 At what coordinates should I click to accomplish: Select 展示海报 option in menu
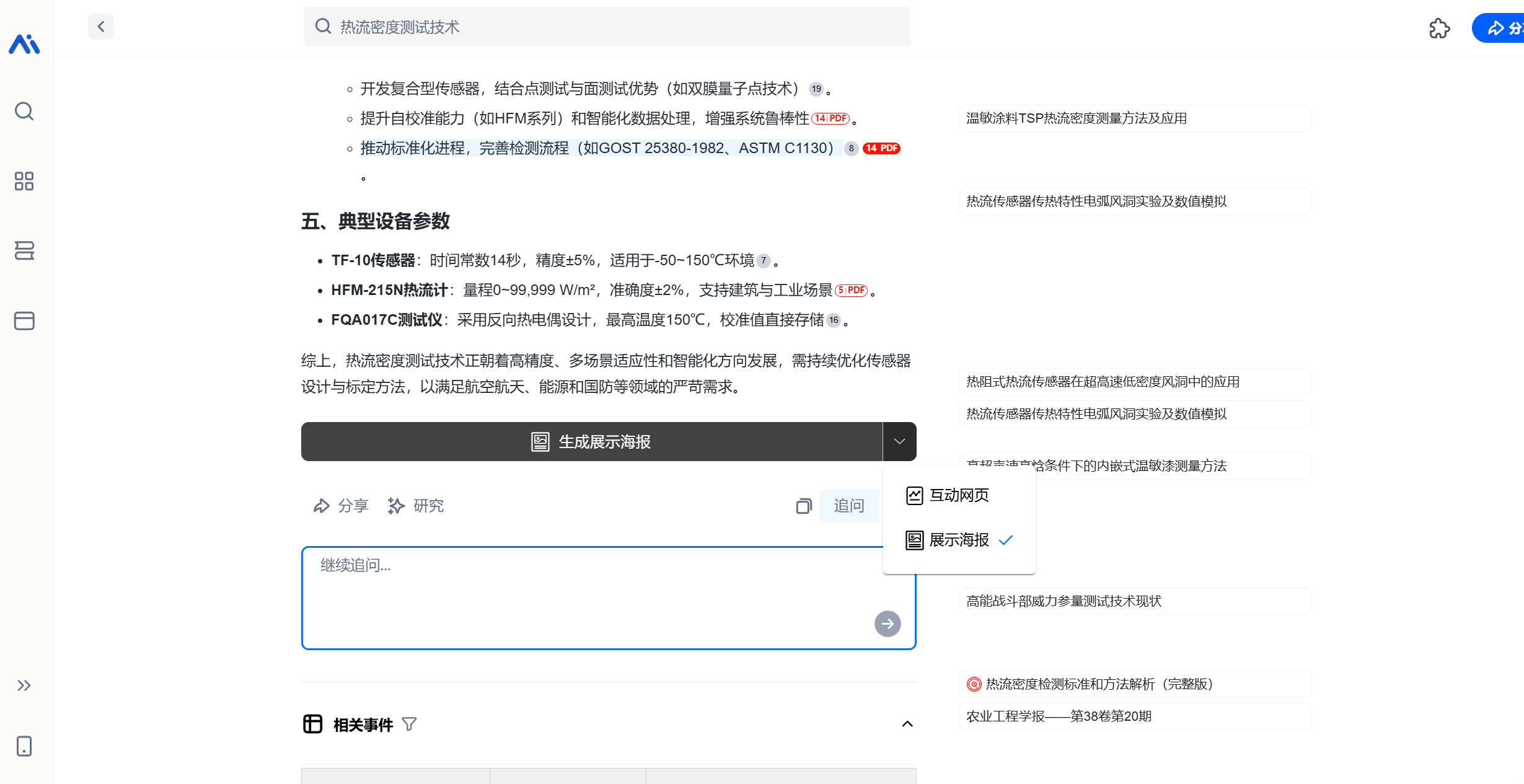click(958, 540)
